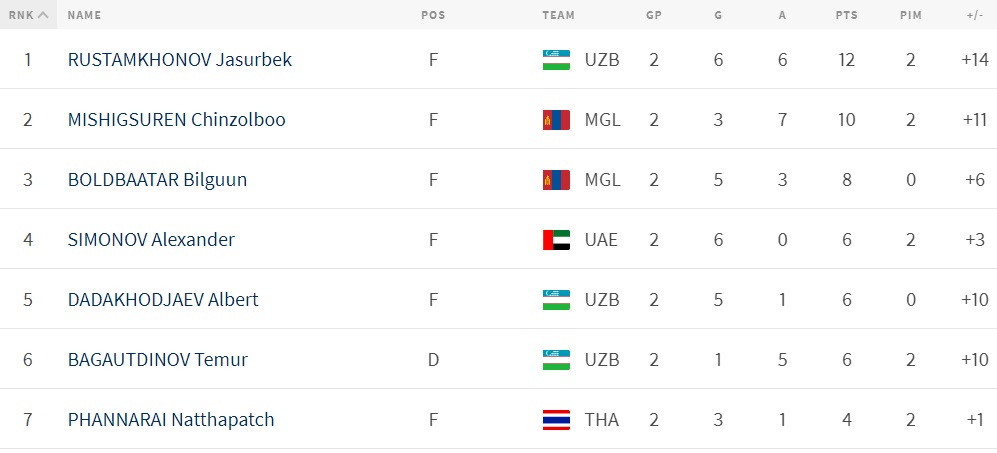The height and width of the screenshot is (453, 997).
Task: Sort by goals G column header
Action: (x=718, y=15)
